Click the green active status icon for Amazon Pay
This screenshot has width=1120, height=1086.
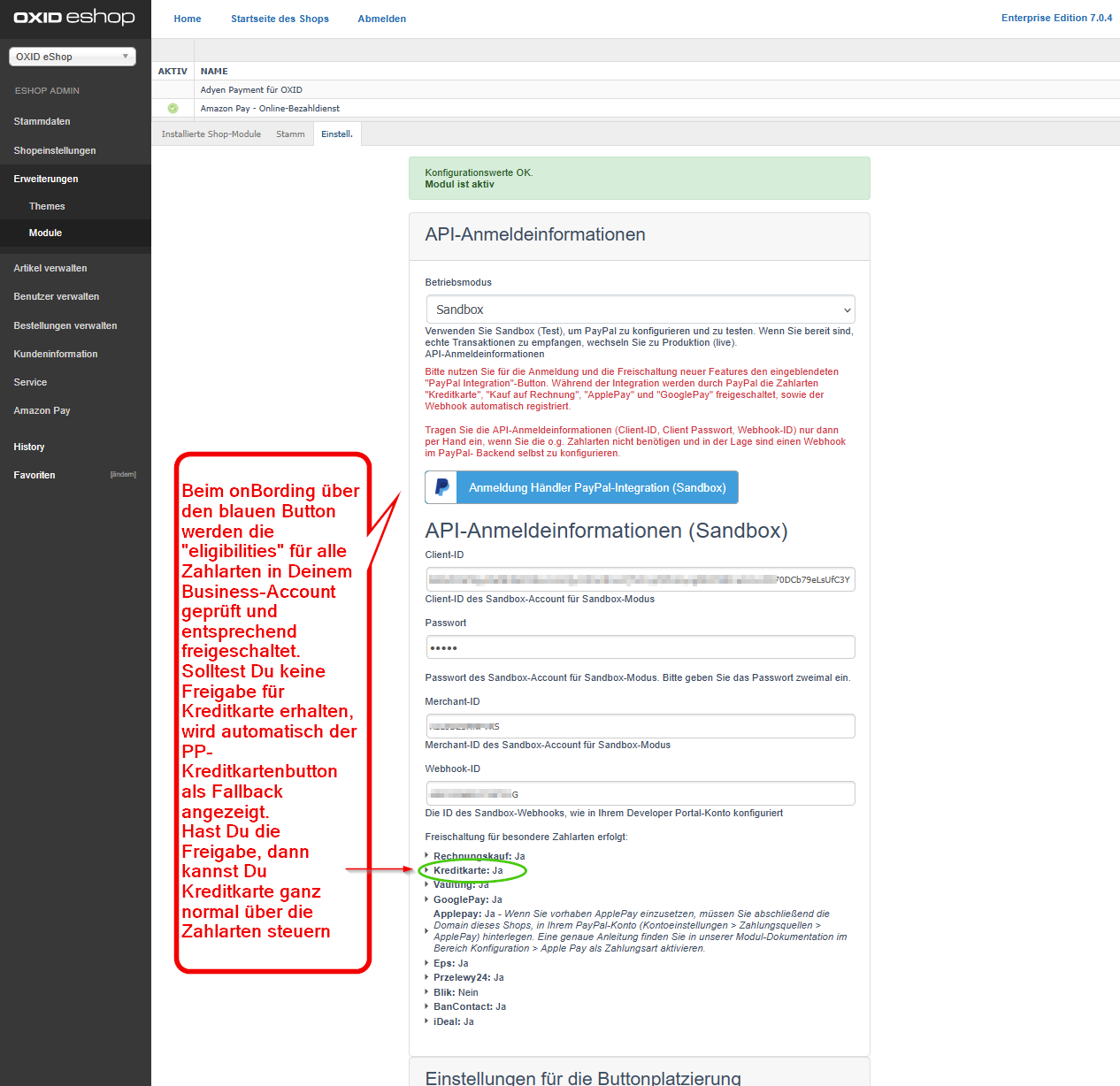tap(173, 109)
